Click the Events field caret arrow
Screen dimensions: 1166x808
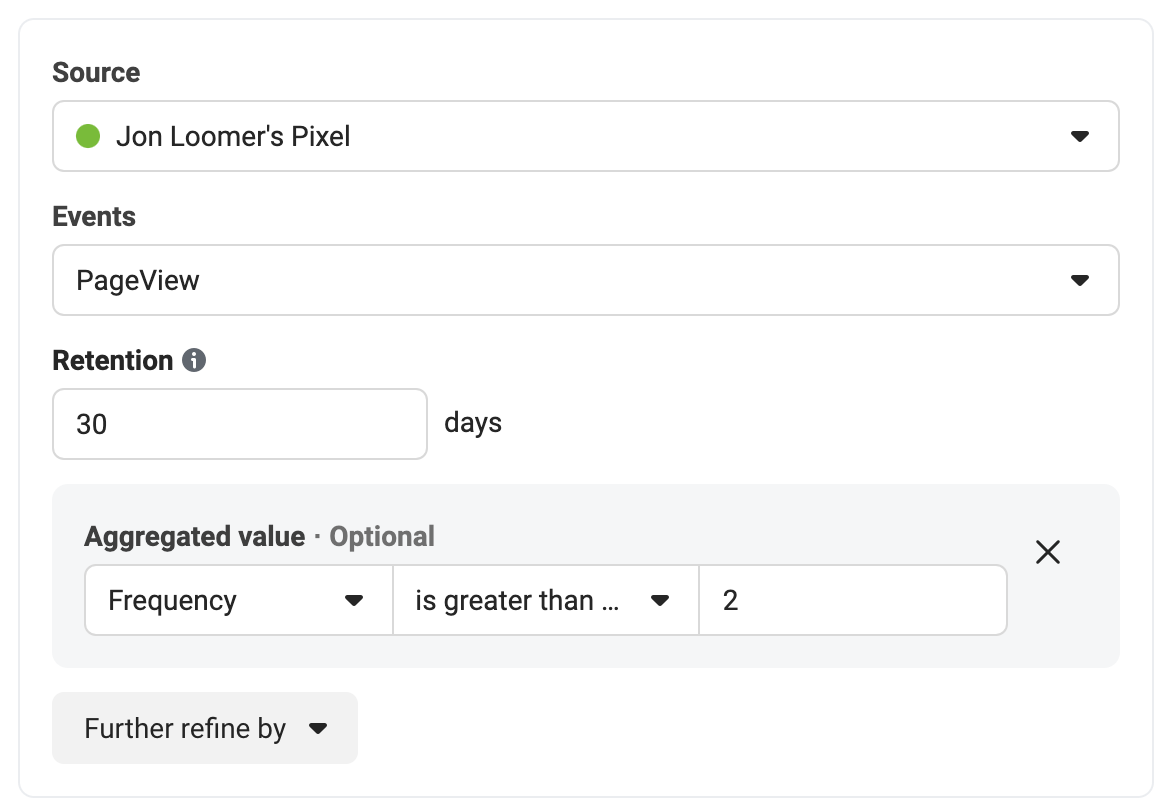click(x=1080, y=280)
